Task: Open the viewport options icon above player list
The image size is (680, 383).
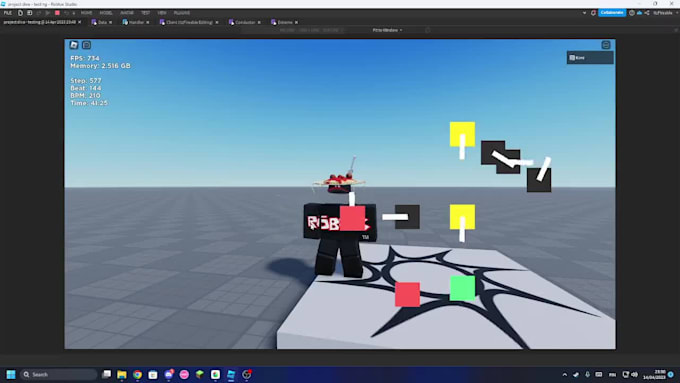Action: pos(606,45)
